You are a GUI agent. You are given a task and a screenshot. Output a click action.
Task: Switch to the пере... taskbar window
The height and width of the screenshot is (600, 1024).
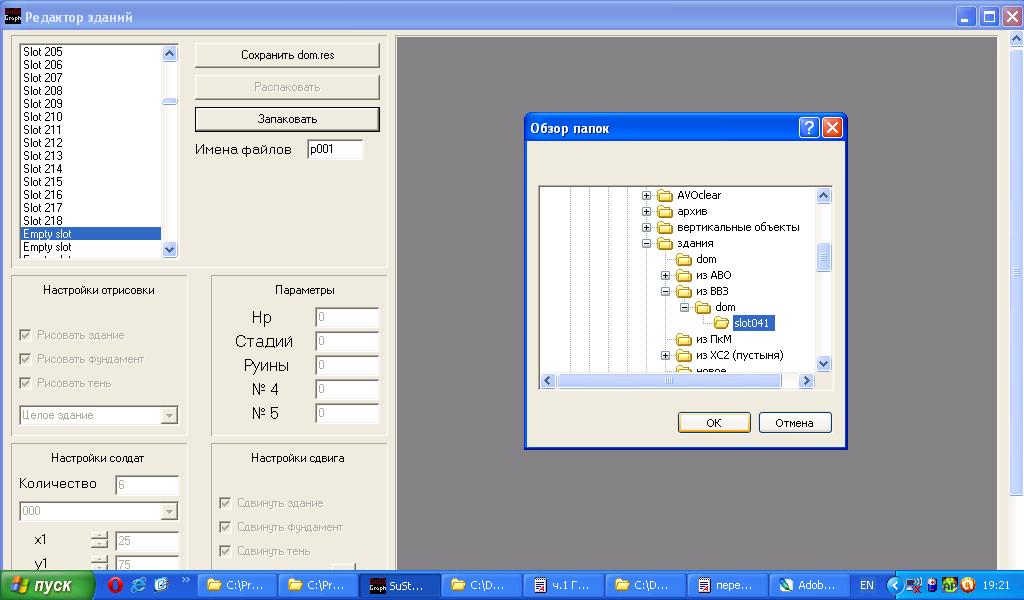[x=726, y=586]
